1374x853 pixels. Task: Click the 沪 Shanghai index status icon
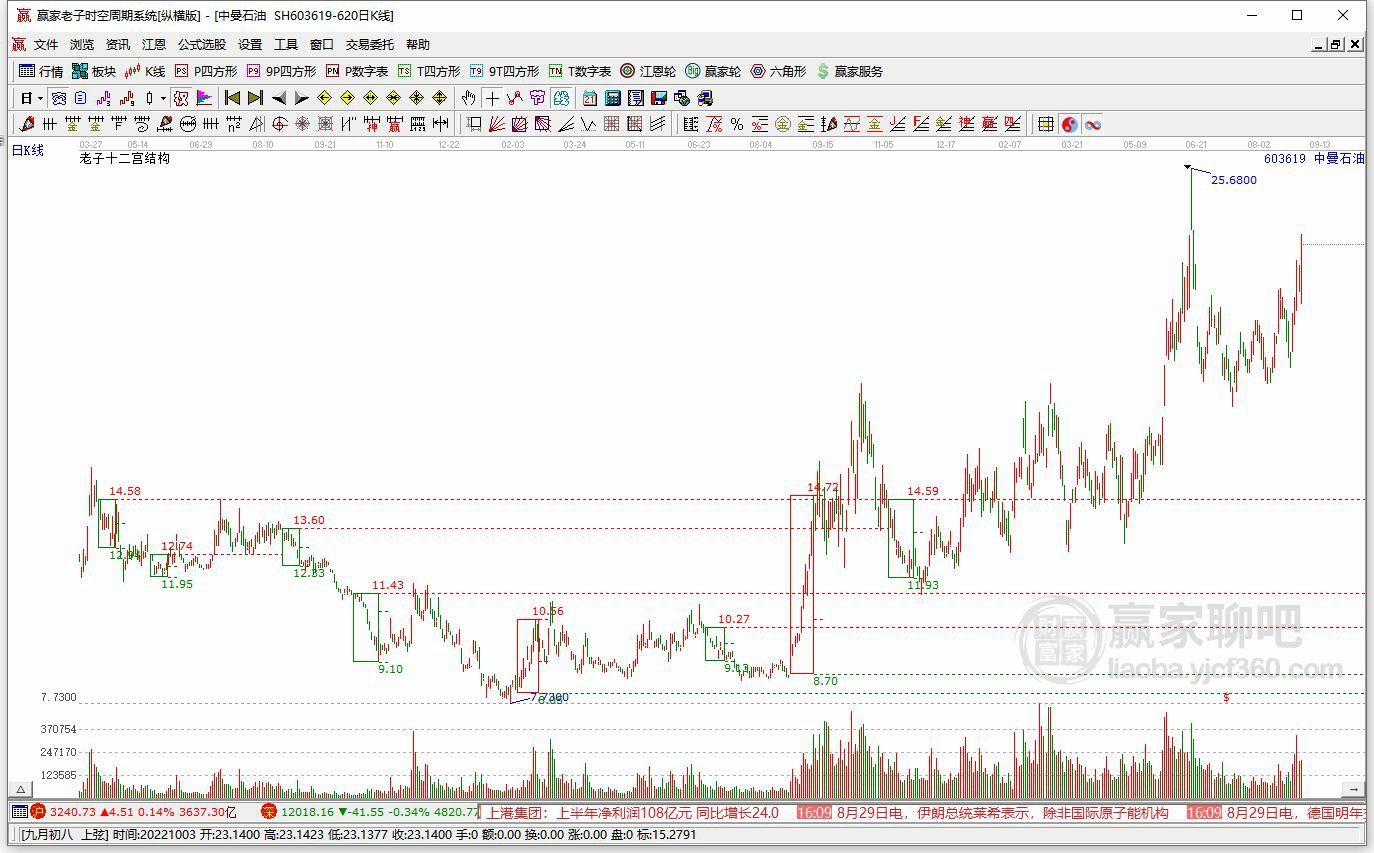click(x=38, y=812)
